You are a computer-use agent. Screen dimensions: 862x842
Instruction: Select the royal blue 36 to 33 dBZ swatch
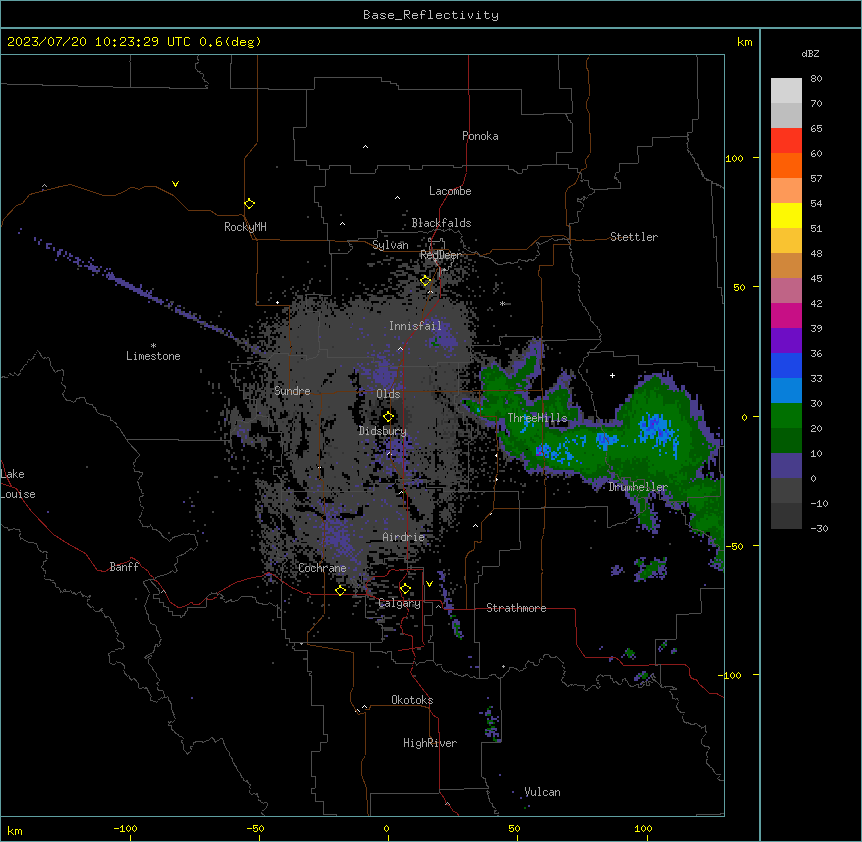[x=786, y=365]
